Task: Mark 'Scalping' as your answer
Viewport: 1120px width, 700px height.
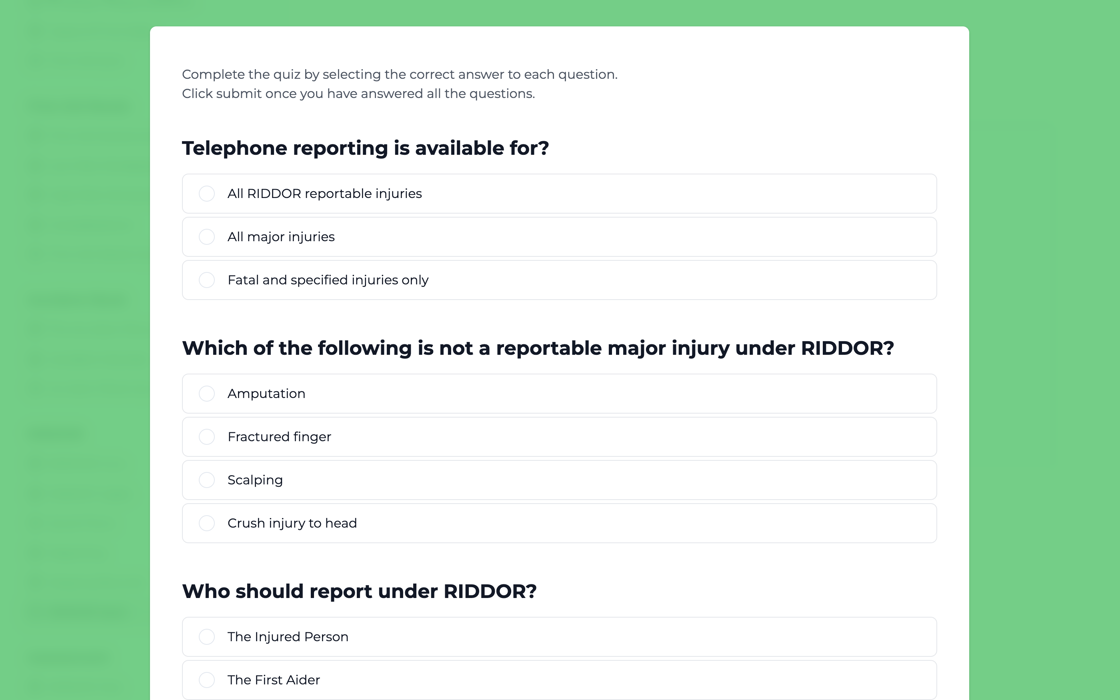Action: (x=206, y=480)
